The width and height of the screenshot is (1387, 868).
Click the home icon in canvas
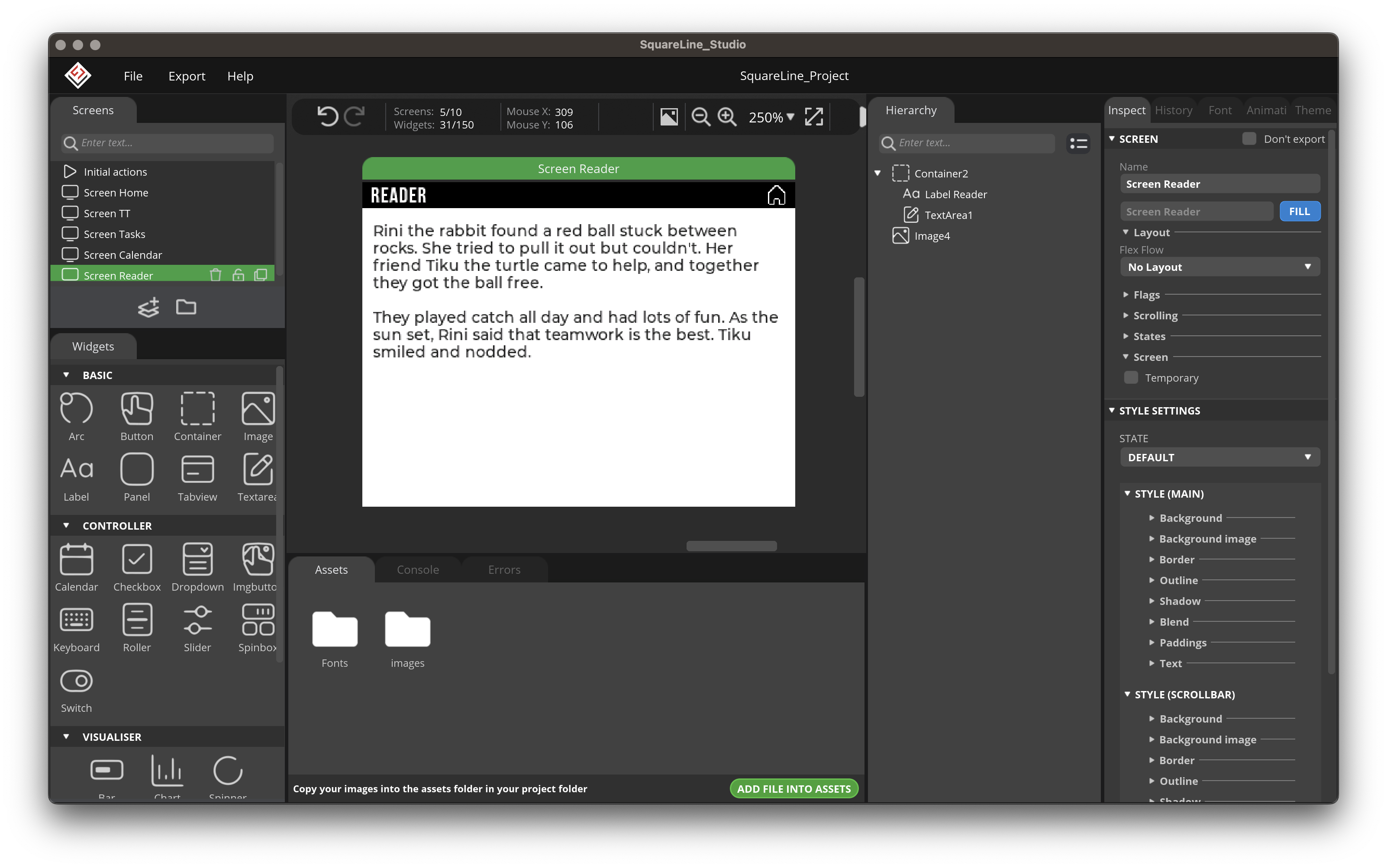point(776,195)
